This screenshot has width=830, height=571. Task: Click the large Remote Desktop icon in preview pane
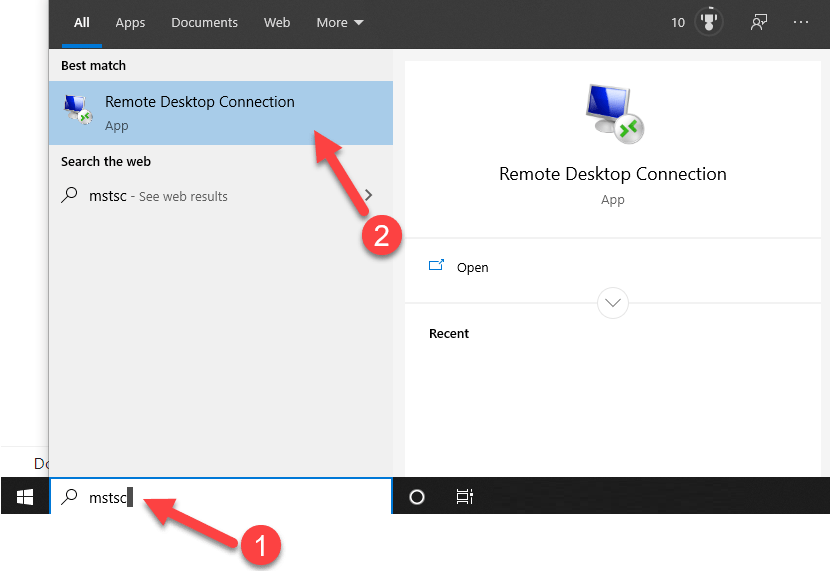point(613,112)
